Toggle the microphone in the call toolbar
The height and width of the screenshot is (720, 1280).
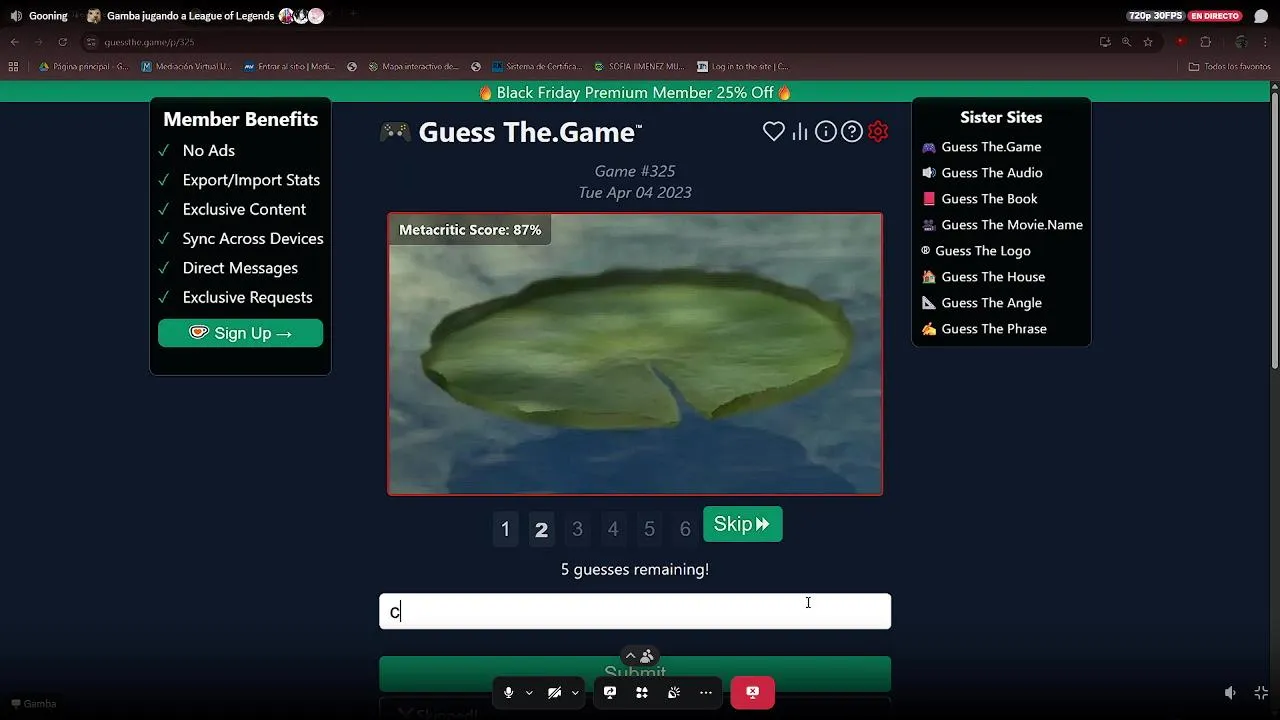coord(509,692)
